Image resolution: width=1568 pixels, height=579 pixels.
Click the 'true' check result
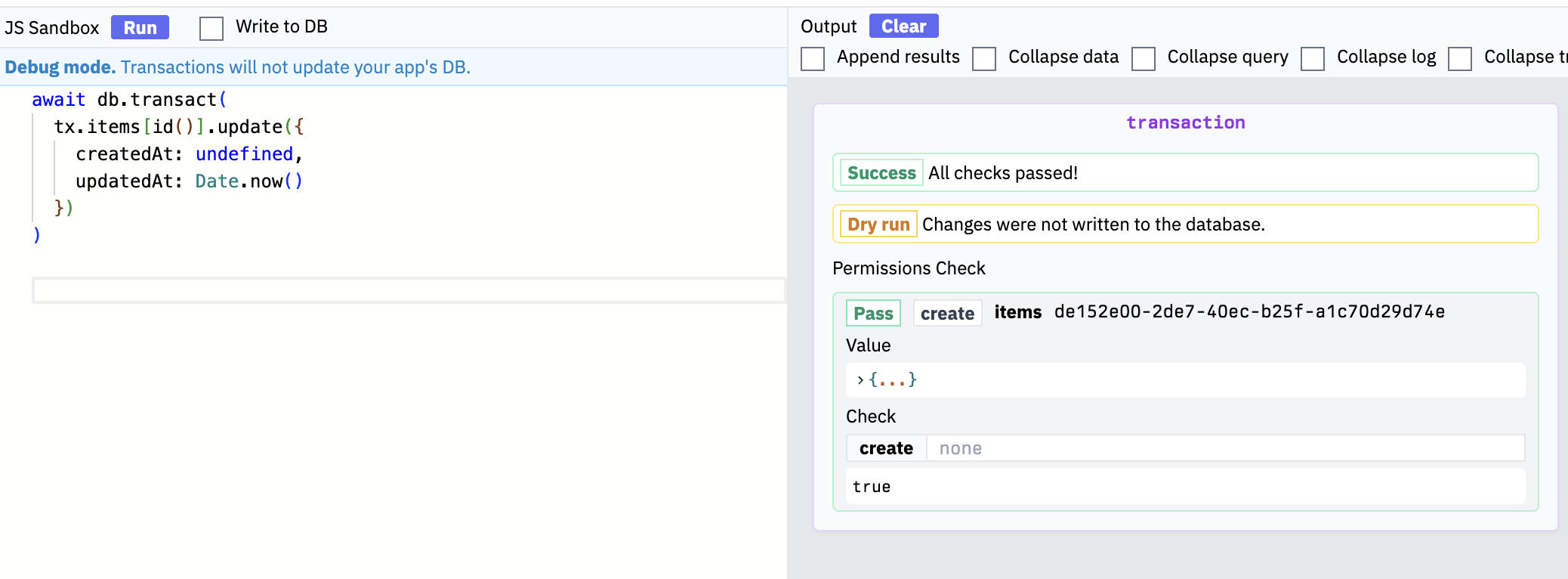[872, 487]
